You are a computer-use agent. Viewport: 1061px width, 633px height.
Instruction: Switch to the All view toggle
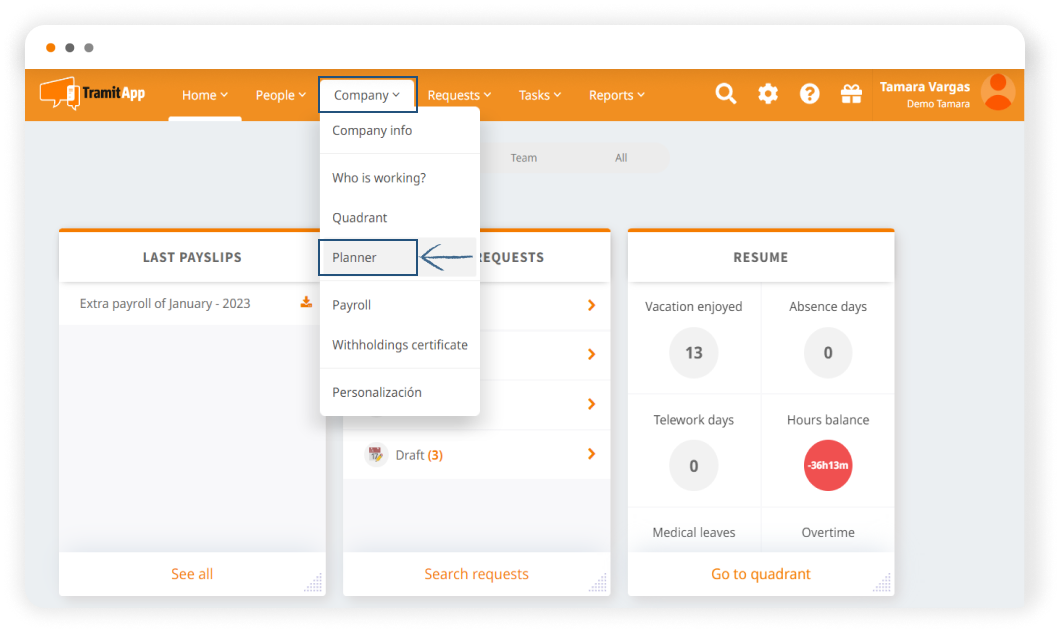(621, 158)
